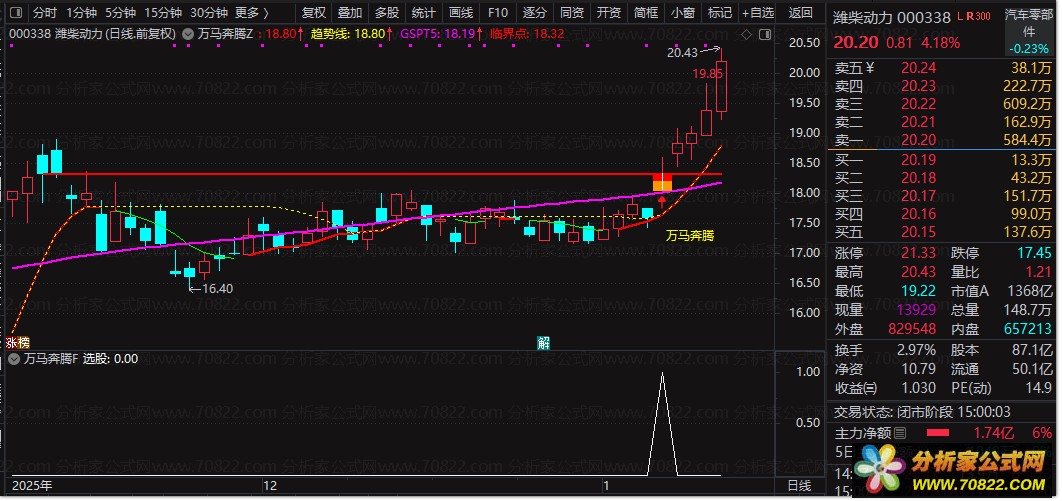Expand the 更多 periods dropdown
Screen dimensions: 1062x501
252,13
